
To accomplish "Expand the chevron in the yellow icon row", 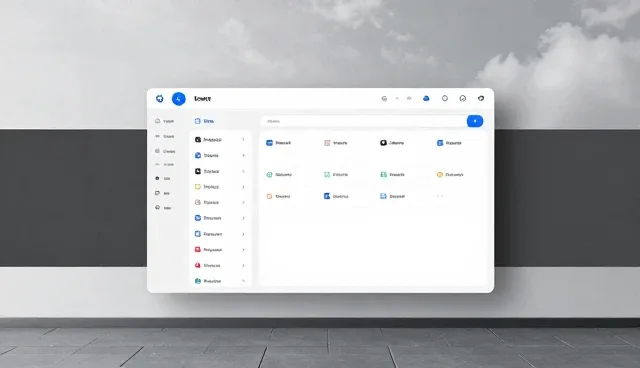I will pyautogui.click(x=243, y=187).
